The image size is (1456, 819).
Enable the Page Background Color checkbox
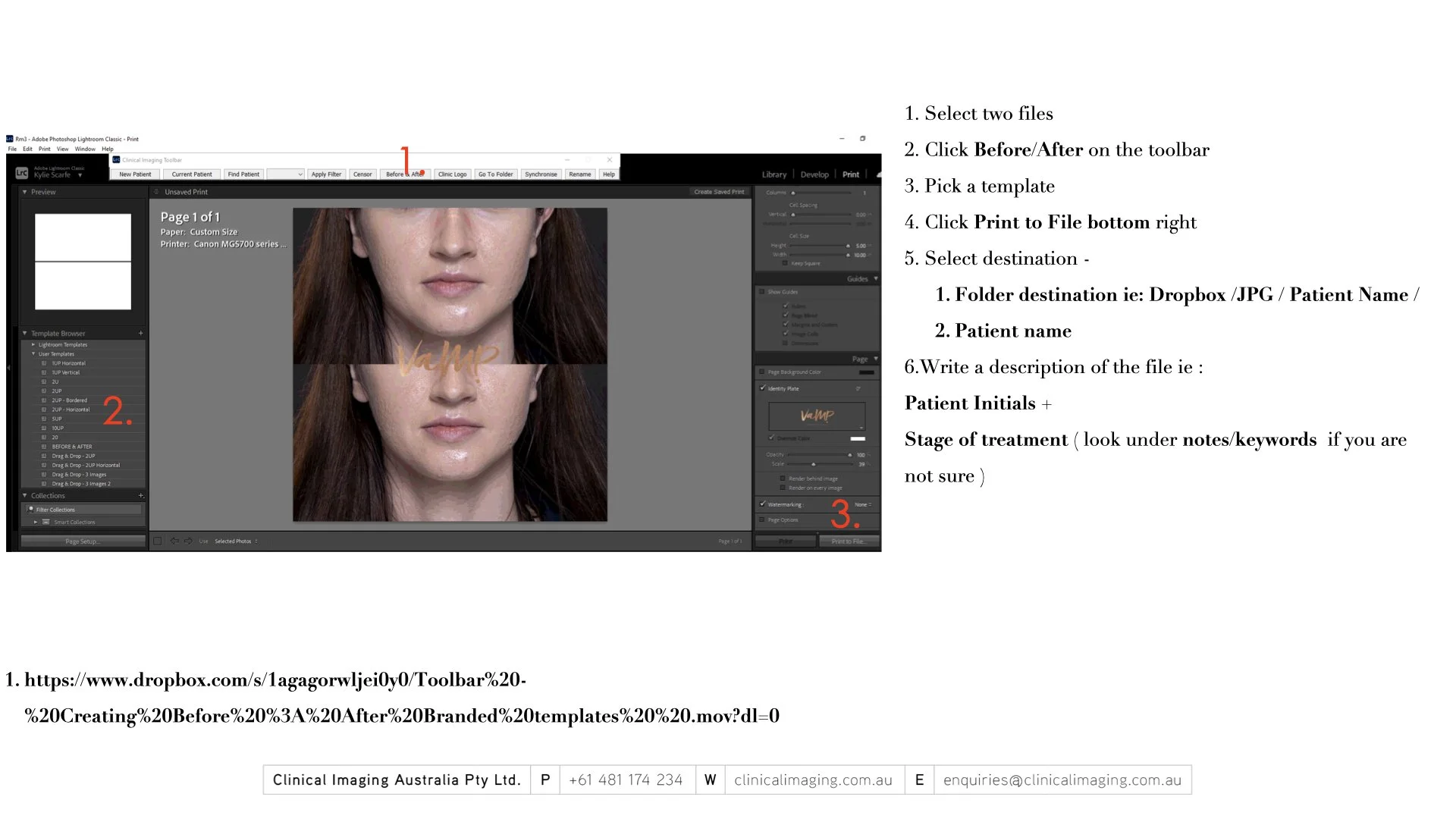coord(762,372)
